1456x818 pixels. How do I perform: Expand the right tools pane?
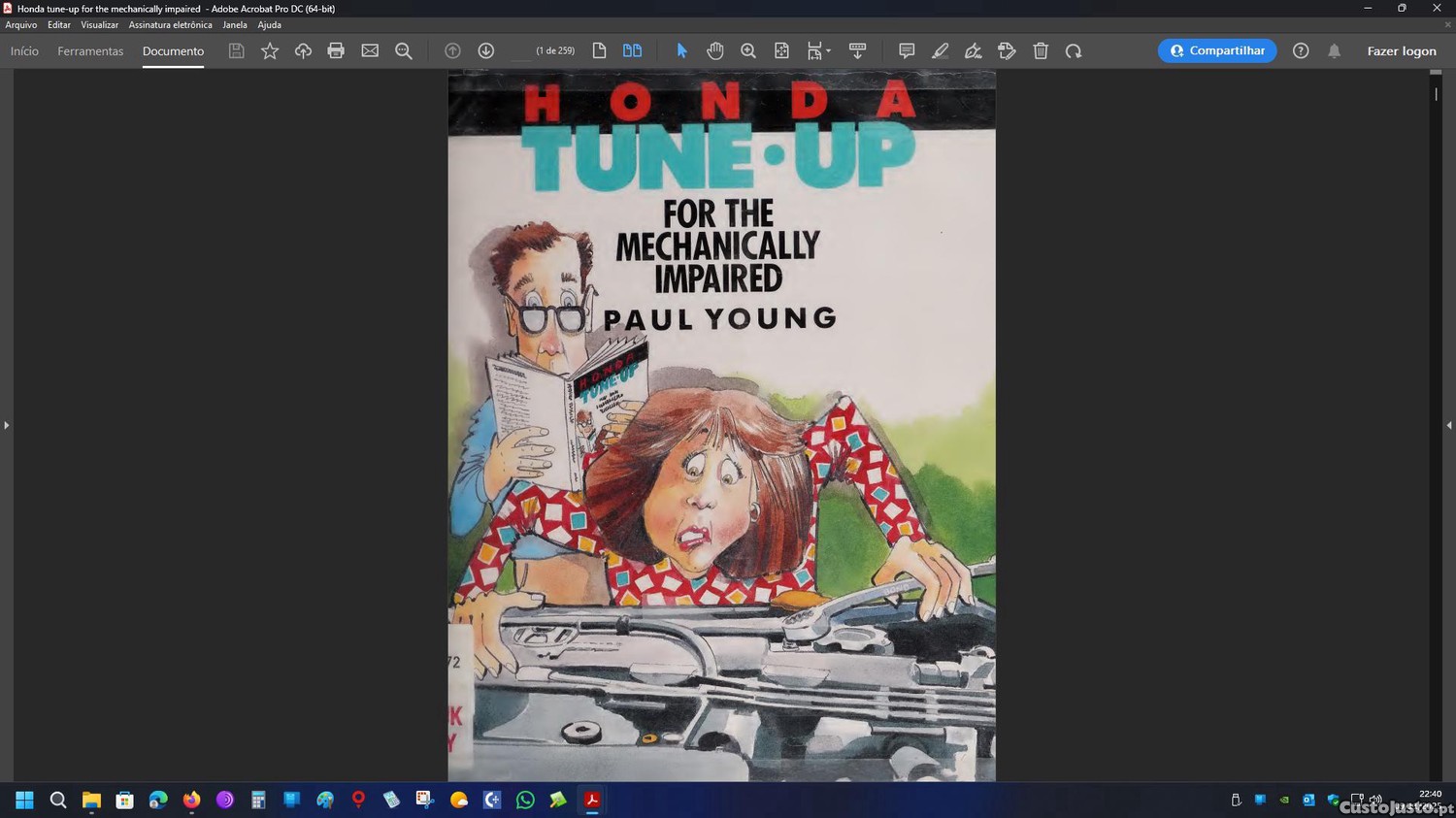[x=1448, y=425]
